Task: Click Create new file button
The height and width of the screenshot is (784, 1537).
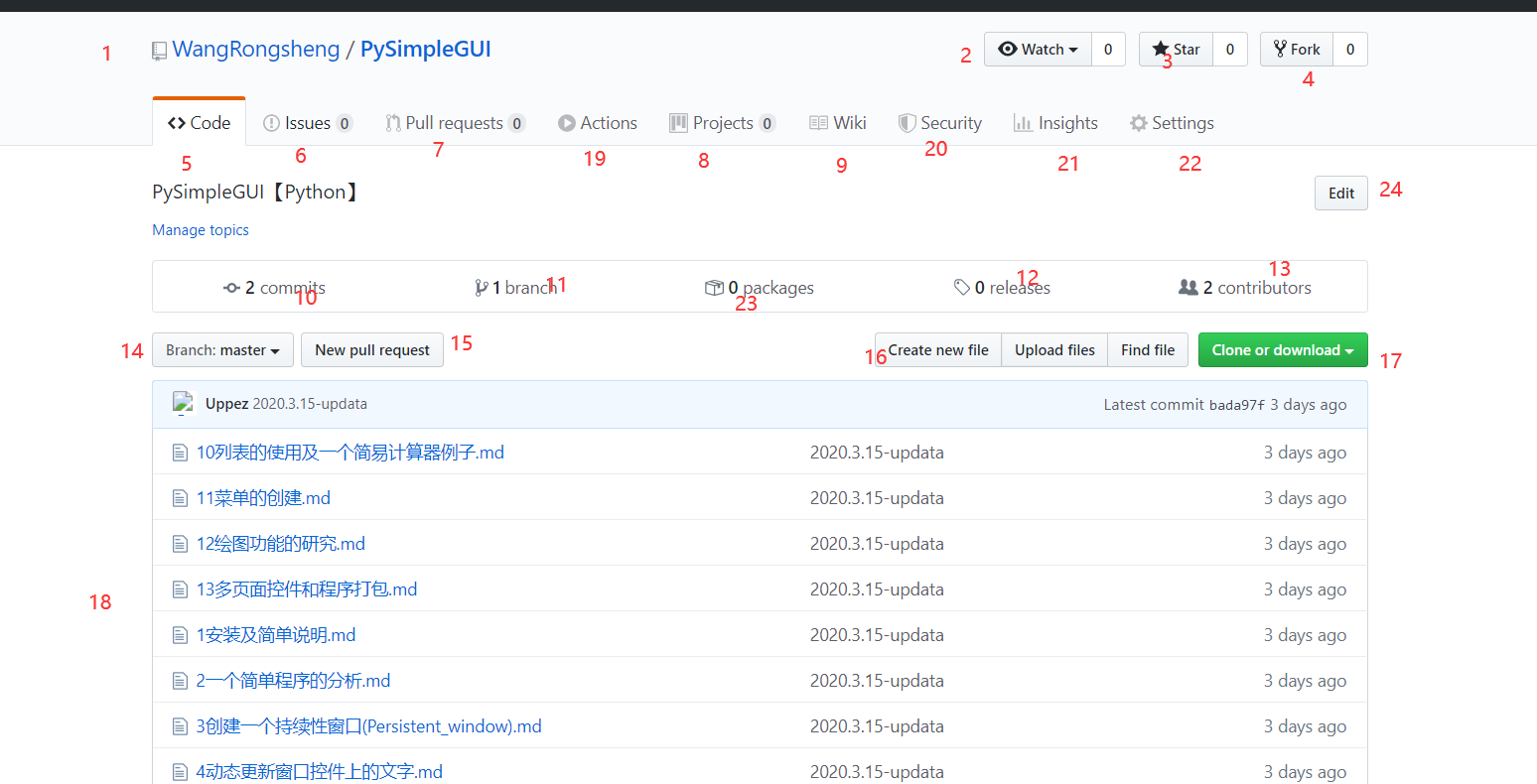Action: pyautogui.click(x=938, y=350)
